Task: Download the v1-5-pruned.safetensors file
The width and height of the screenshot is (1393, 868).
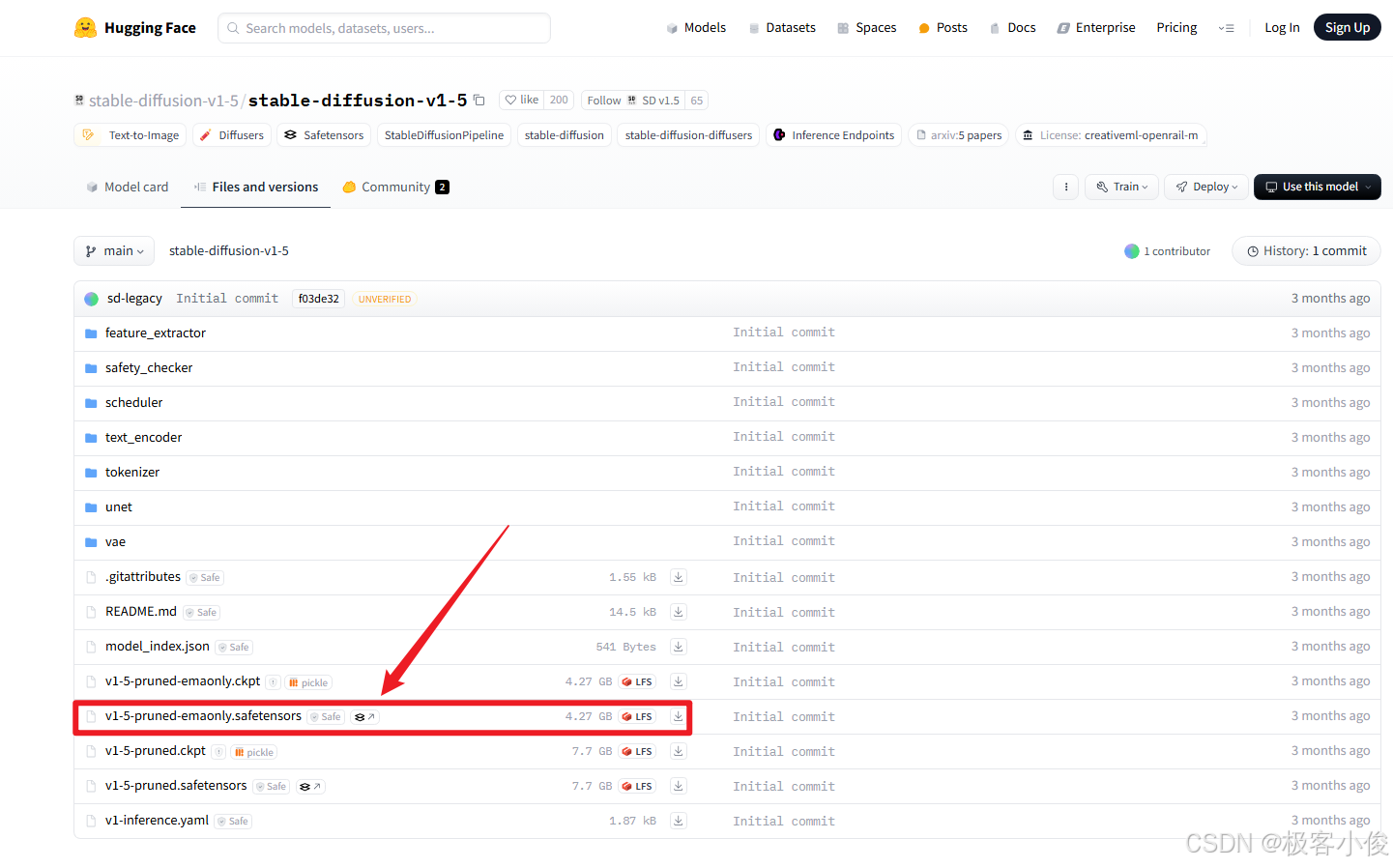Action: click(679, 786)
